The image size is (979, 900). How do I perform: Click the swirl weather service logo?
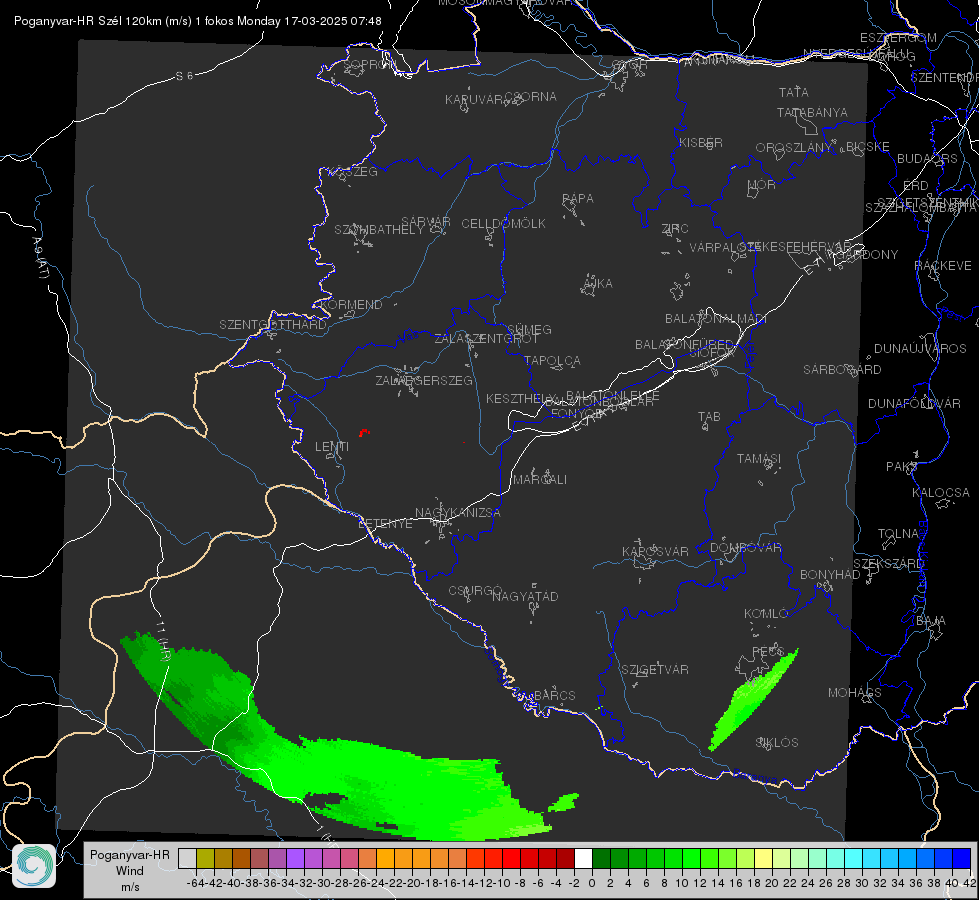34,866
